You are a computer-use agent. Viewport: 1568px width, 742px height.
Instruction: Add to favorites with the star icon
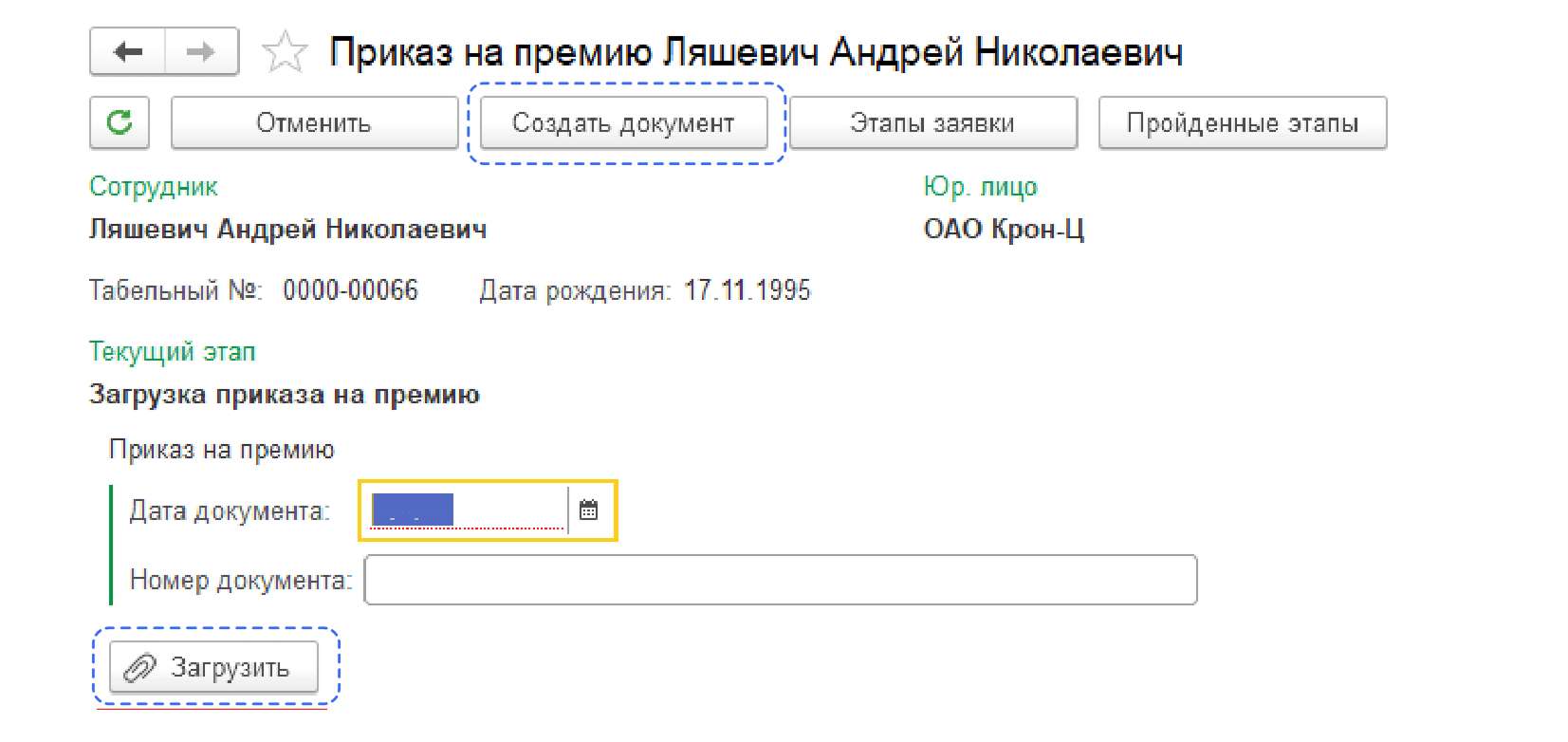click(x=285, y=52)
